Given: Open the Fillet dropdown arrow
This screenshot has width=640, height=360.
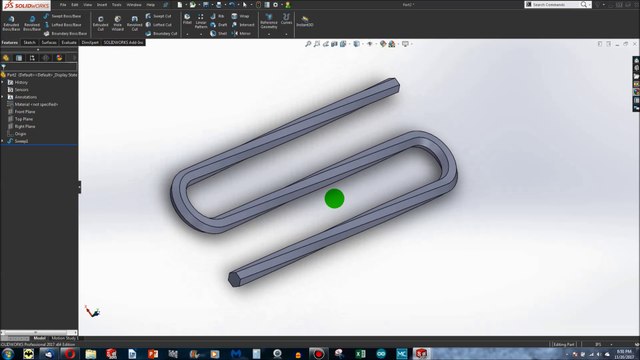Looking at the screenshot, I should pos(187,34).
